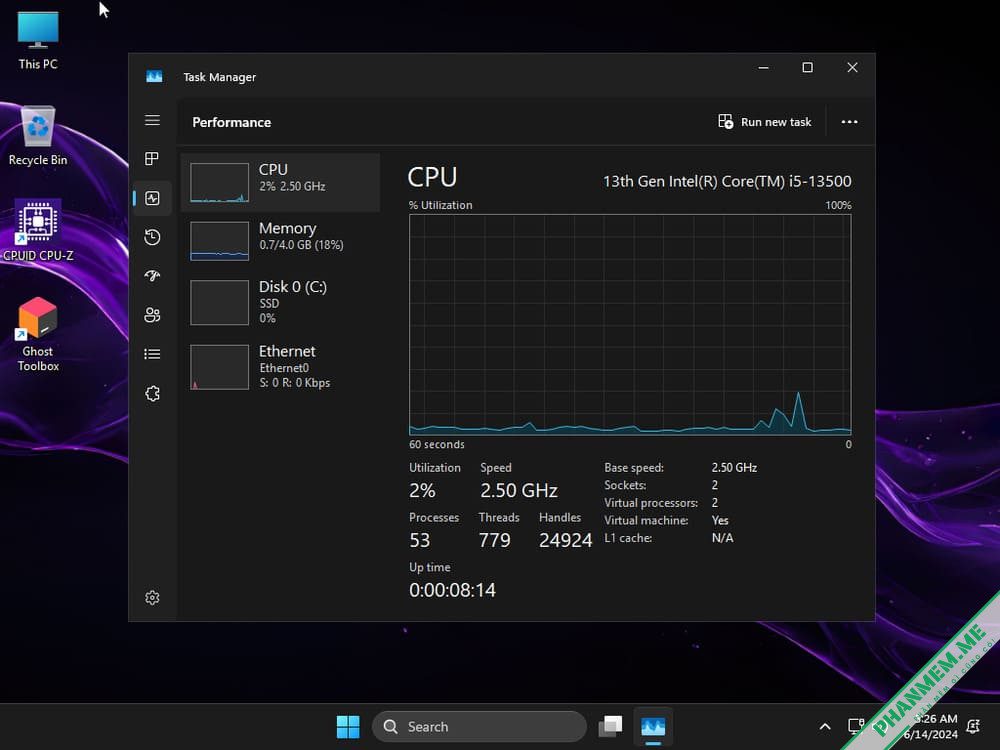Image resolution: width=1000 pixels, height=750 pixels.
Task: Expand the system tray hidden icons chevron
Action: tap(825, 726)
